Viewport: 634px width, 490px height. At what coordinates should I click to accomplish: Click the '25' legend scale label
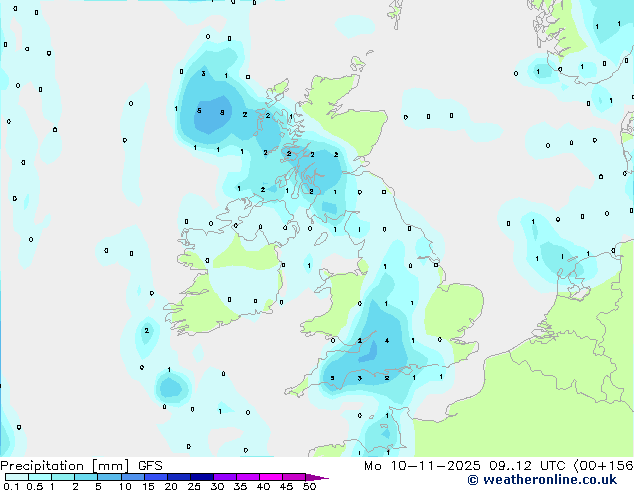194,486
